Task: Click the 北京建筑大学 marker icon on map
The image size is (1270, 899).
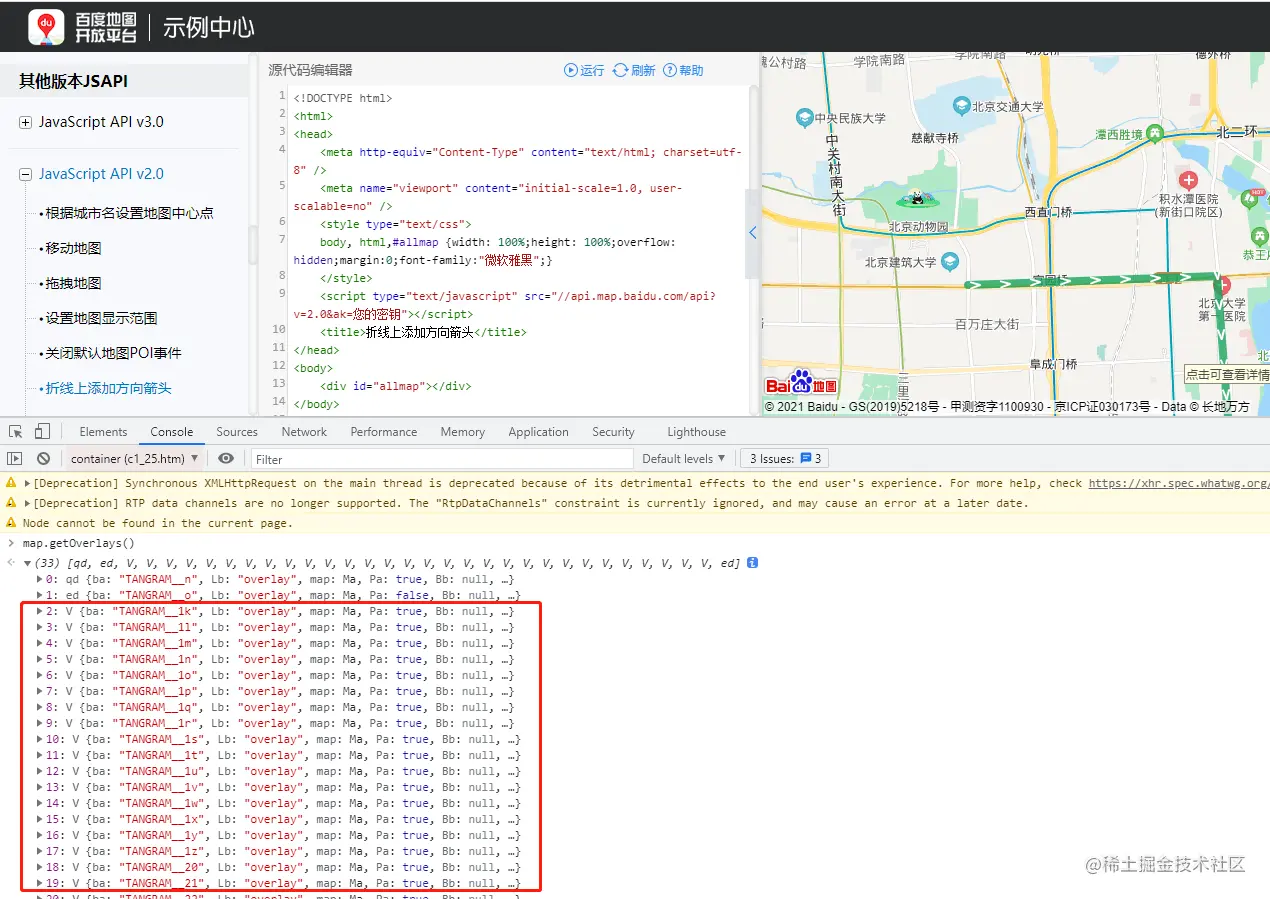Action: click(x=949, y=261)
